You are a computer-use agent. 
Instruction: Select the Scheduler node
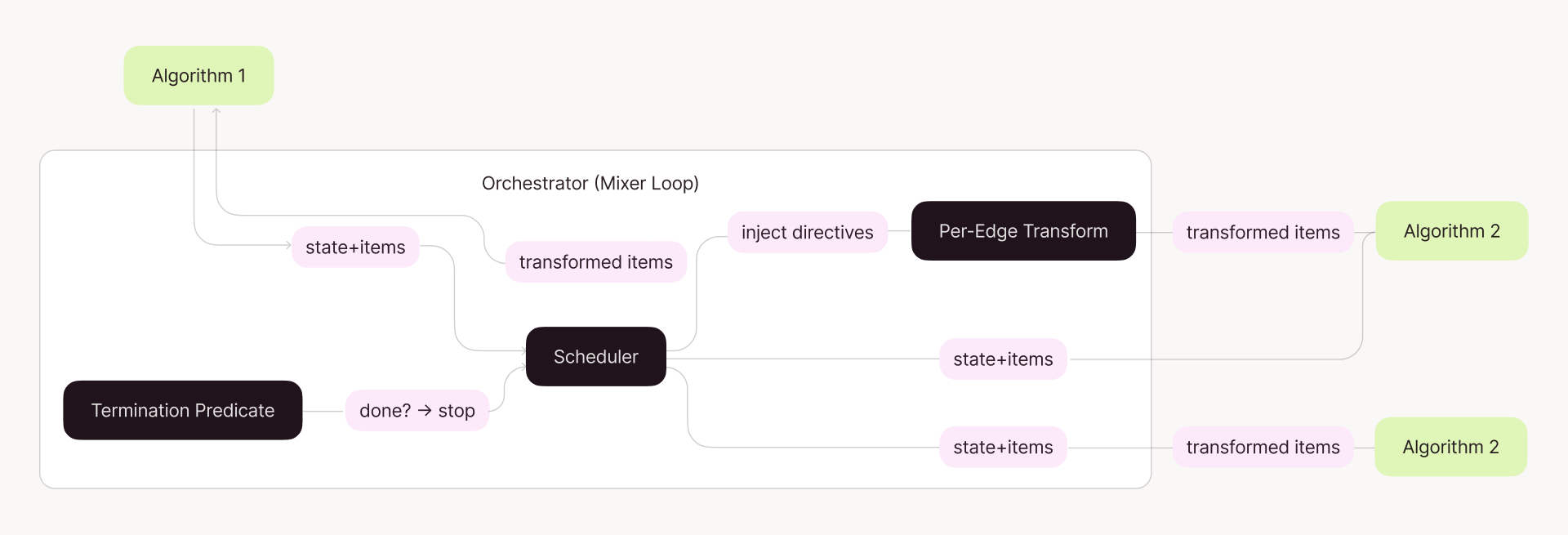[595, 357]
